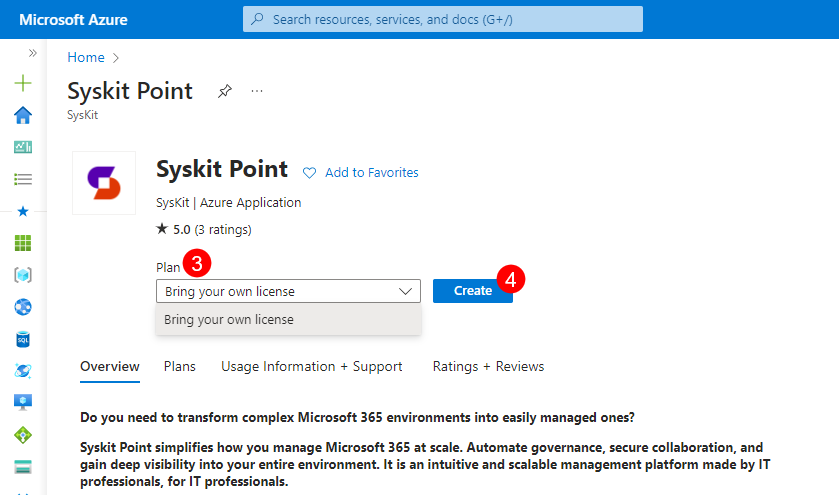Screen dimensions: 839x495
Task: Click the SysKit | Azure Application text
Action: point(228,203)
